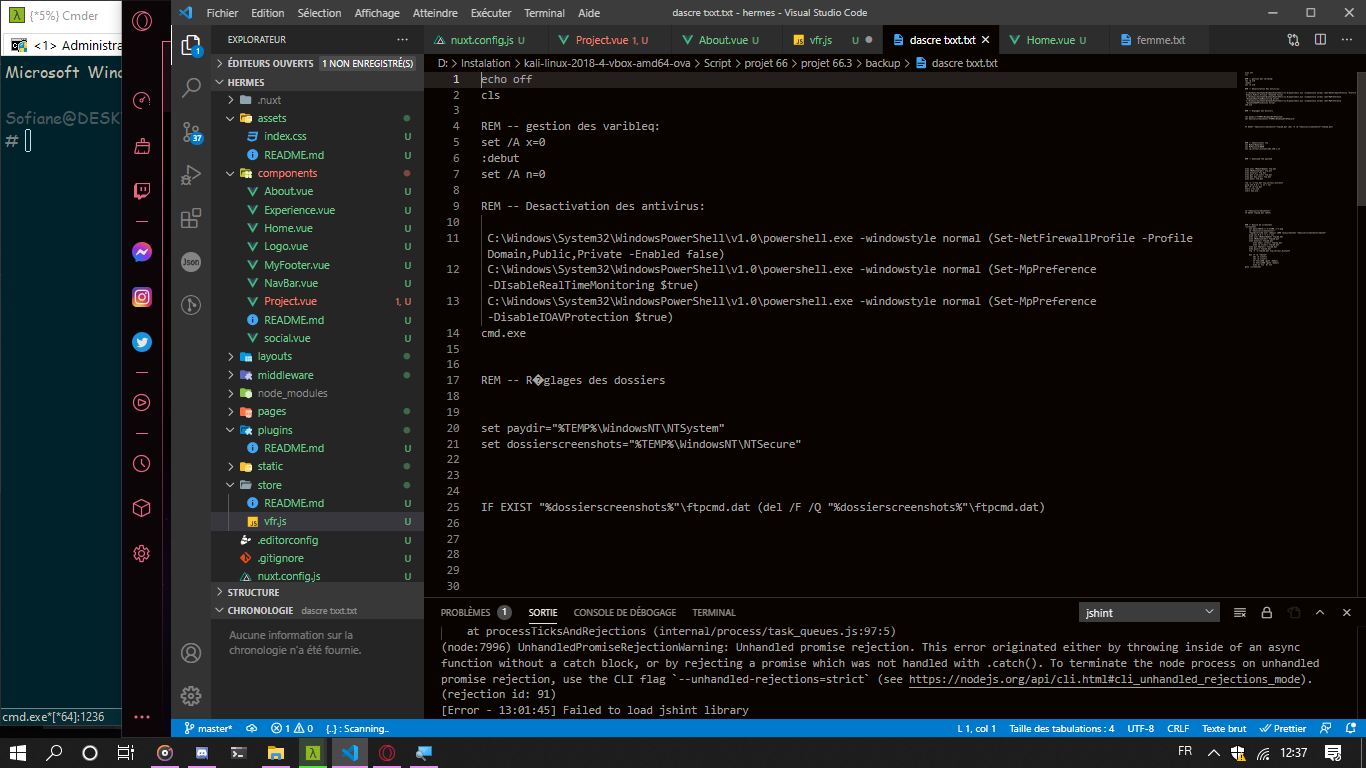
Task: Split the editor to the right
Action: pos(1321,40)
